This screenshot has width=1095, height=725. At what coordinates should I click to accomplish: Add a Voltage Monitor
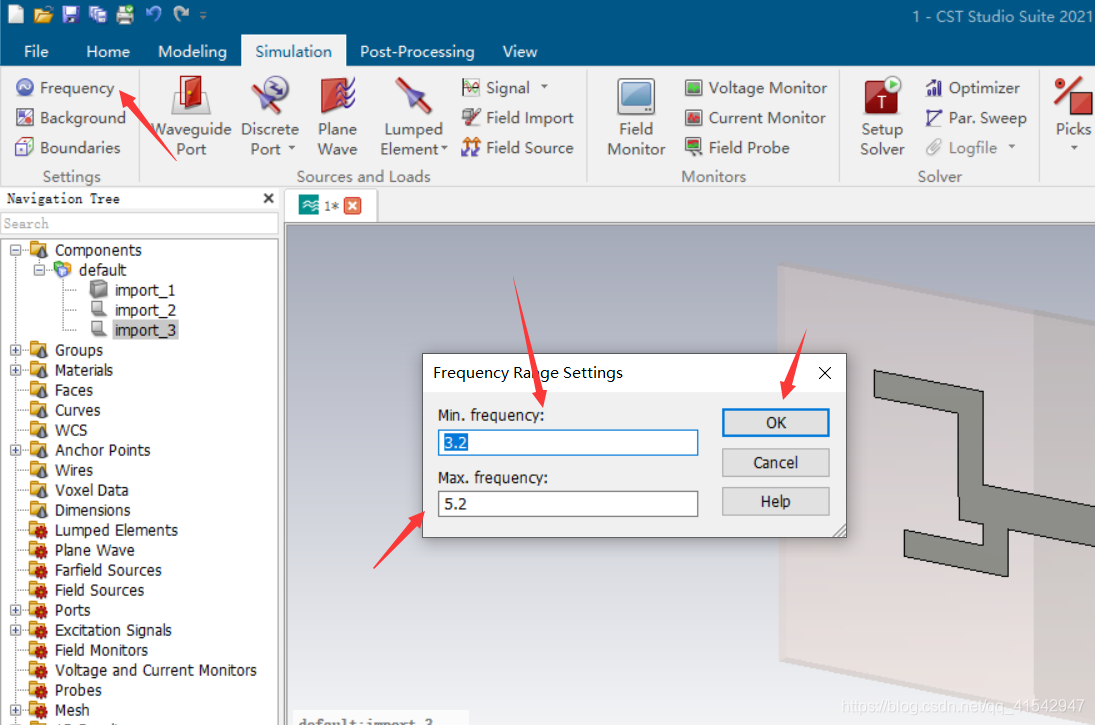pyautogui.click(x=756, y=88)
